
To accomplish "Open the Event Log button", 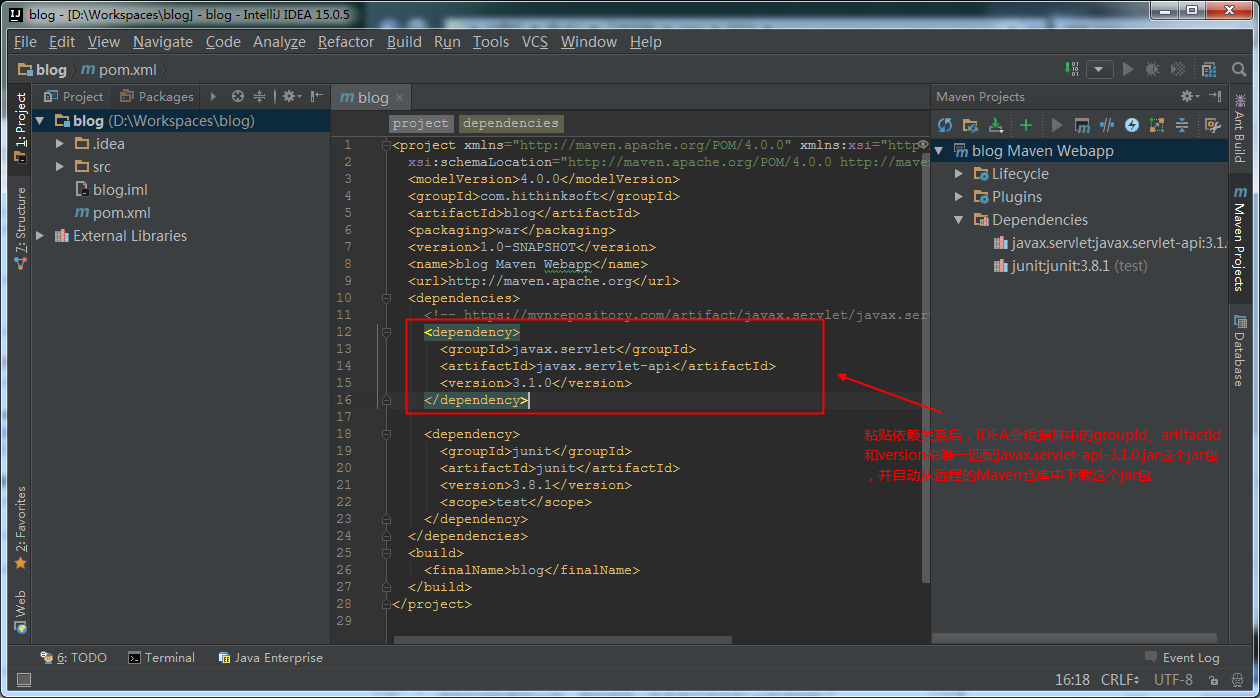I will coord(1182,658).
